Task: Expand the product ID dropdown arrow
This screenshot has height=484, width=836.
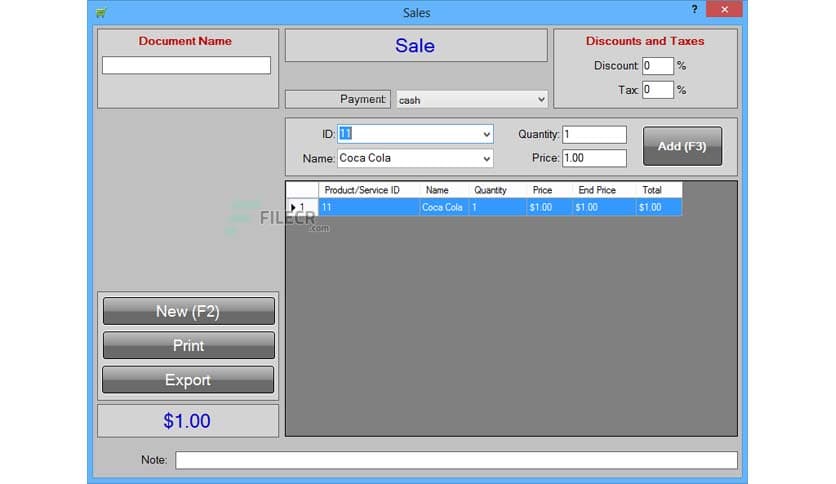Action: (x=486, y=134)
